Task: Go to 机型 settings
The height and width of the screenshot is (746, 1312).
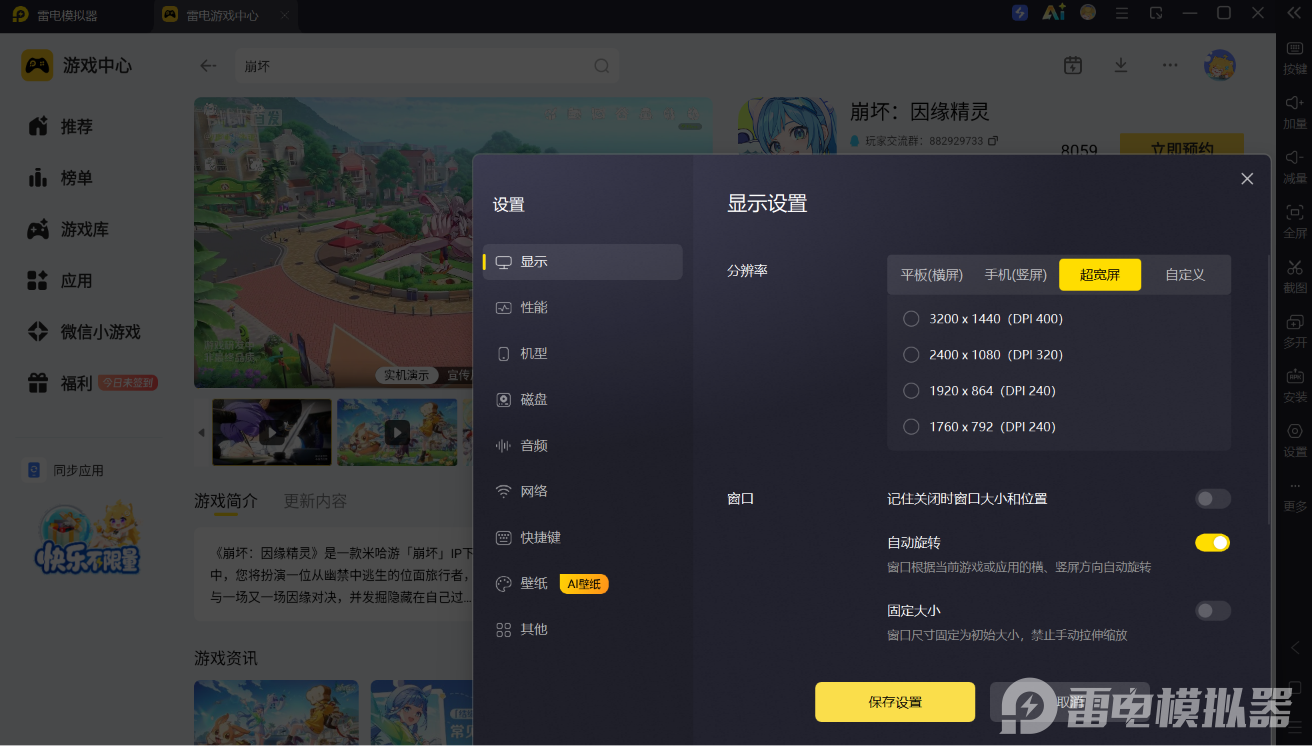Action: [583, 354]
